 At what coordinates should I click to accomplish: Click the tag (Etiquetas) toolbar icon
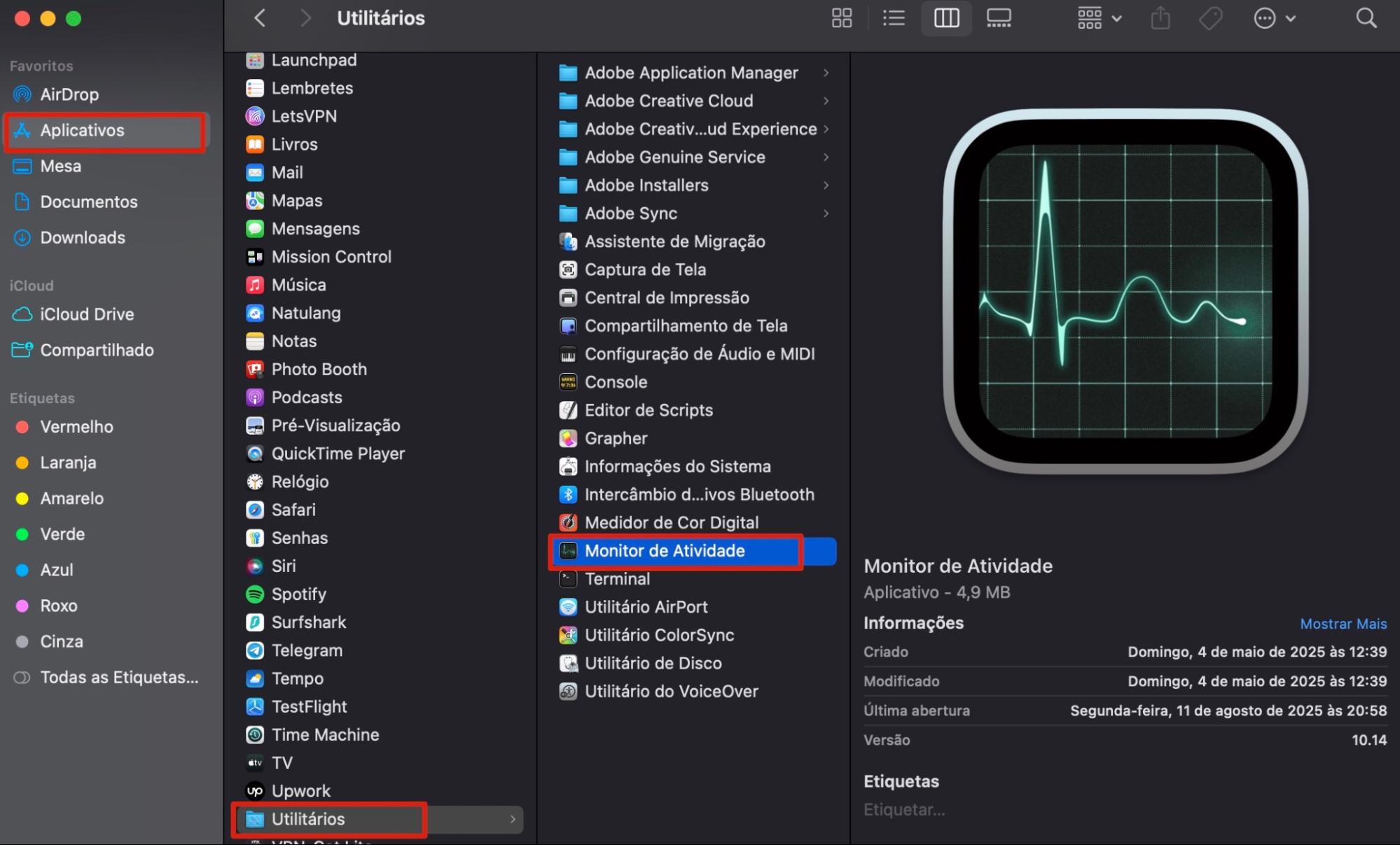click(1210, 18)
